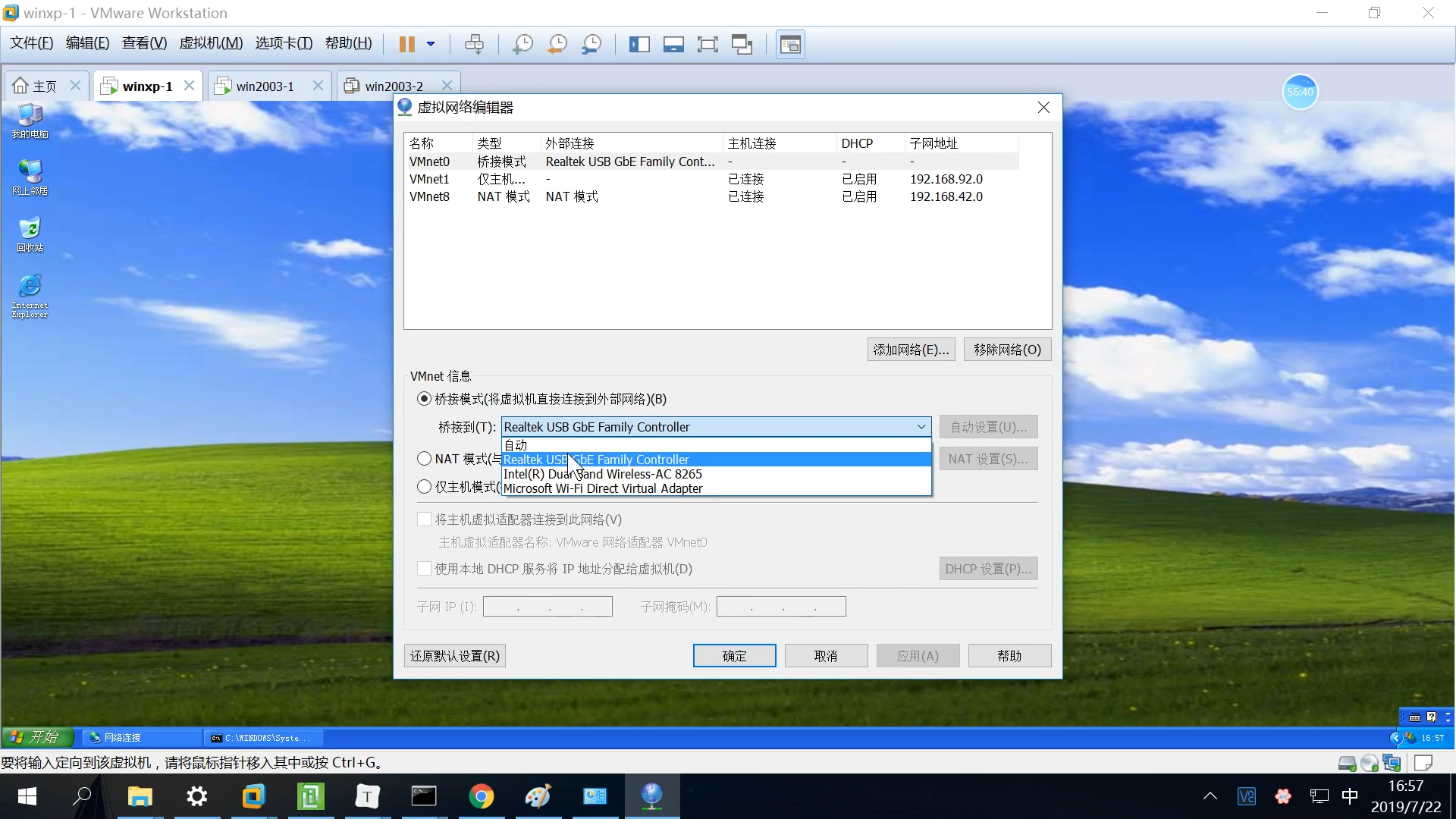Switch to Unity mode icon
1456x819 pixels.
(x=742, y=44)
